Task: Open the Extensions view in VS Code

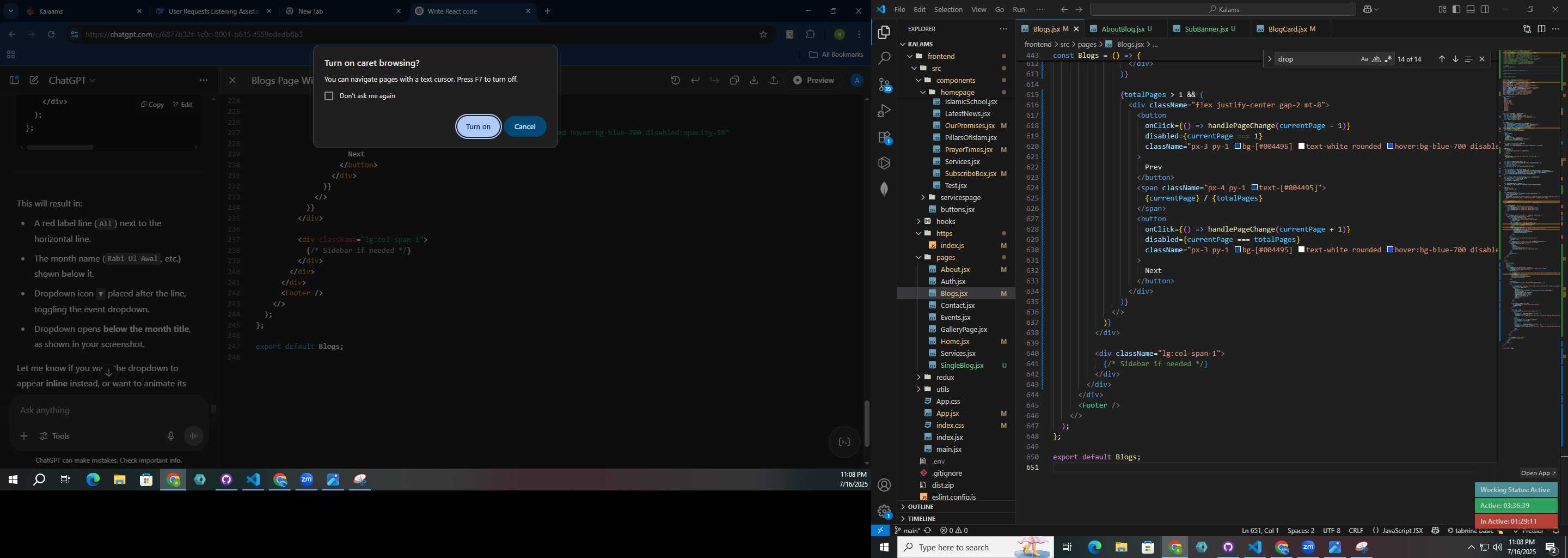Action: (884, 138)
